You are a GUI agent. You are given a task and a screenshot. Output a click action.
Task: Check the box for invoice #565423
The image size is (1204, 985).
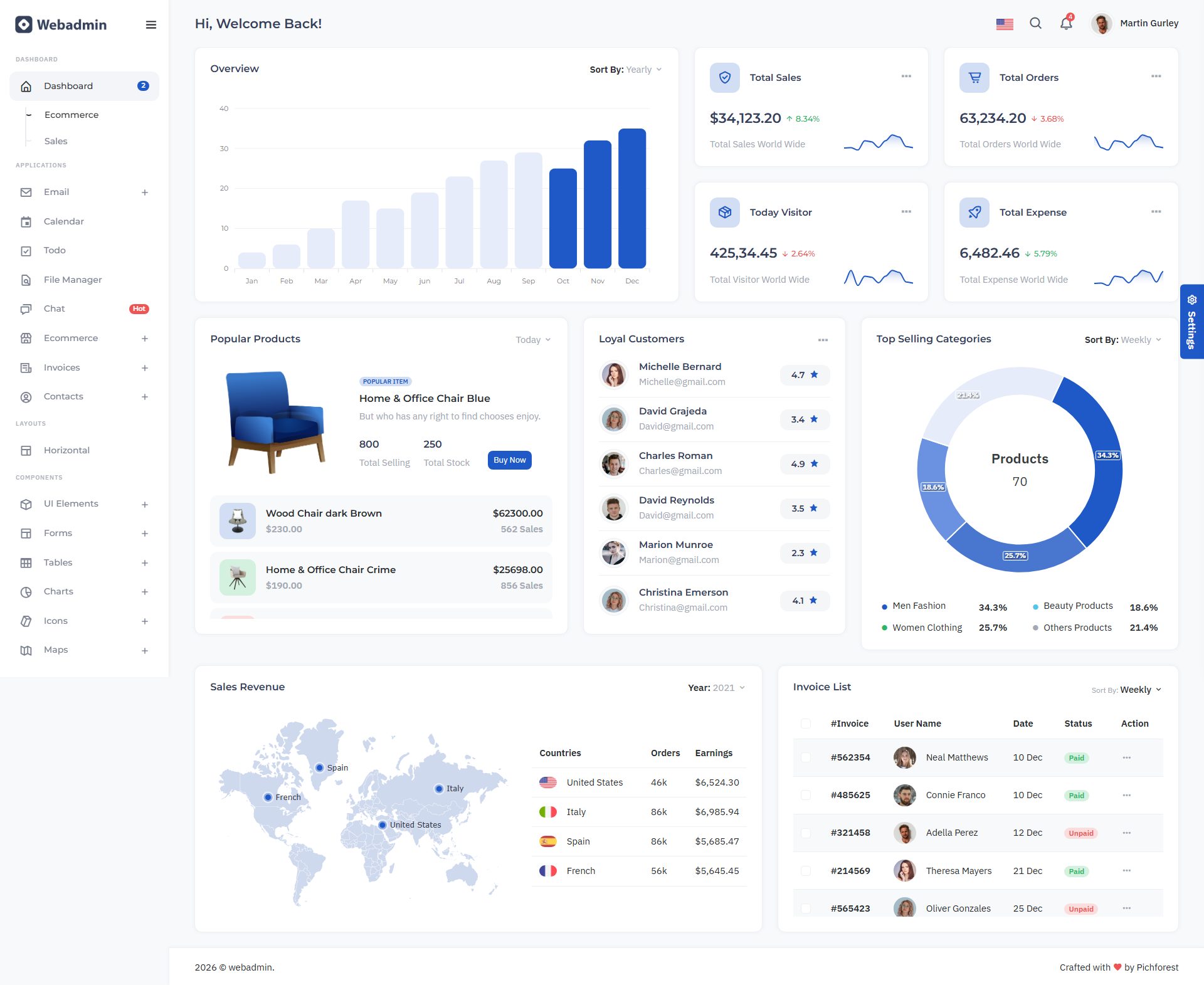pos(806,909)
